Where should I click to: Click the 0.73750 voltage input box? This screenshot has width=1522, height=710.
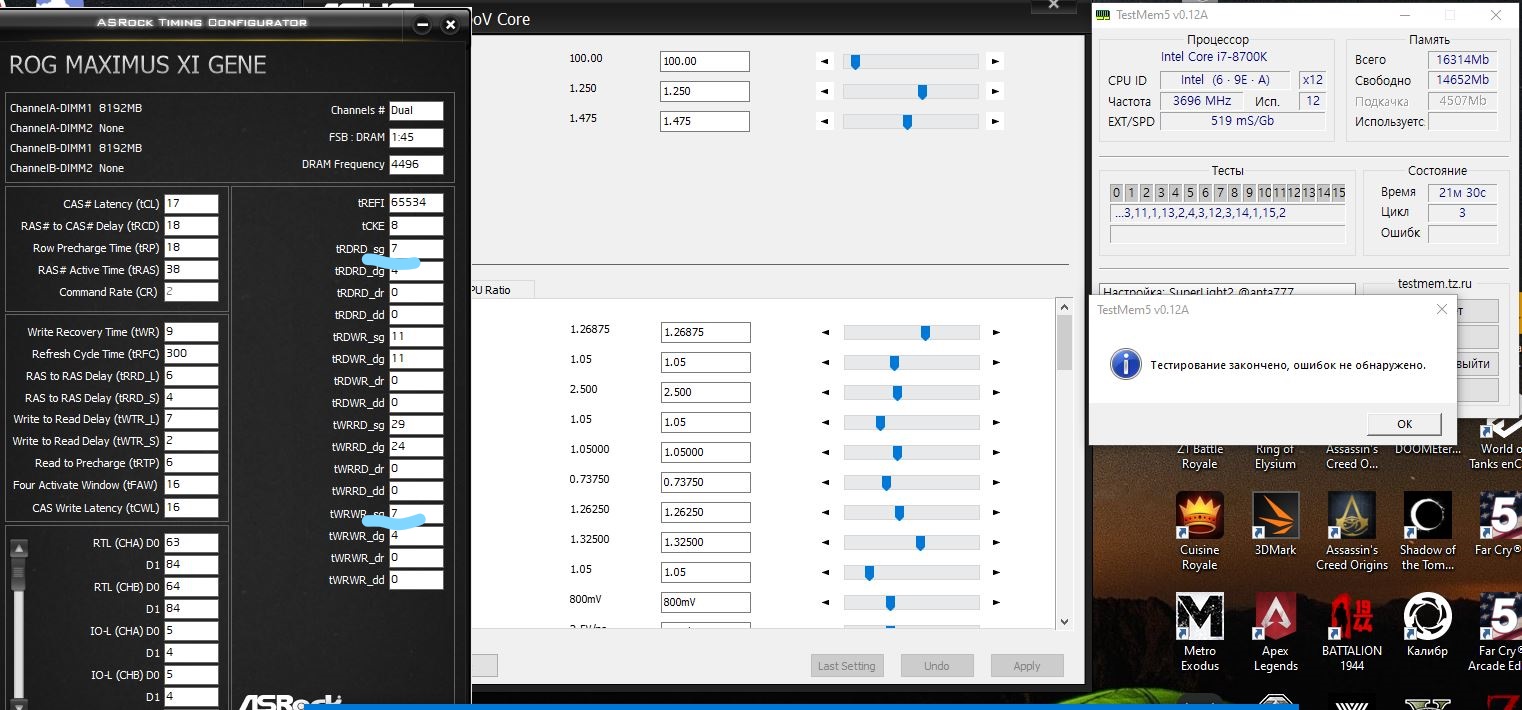tap(705, 482)
